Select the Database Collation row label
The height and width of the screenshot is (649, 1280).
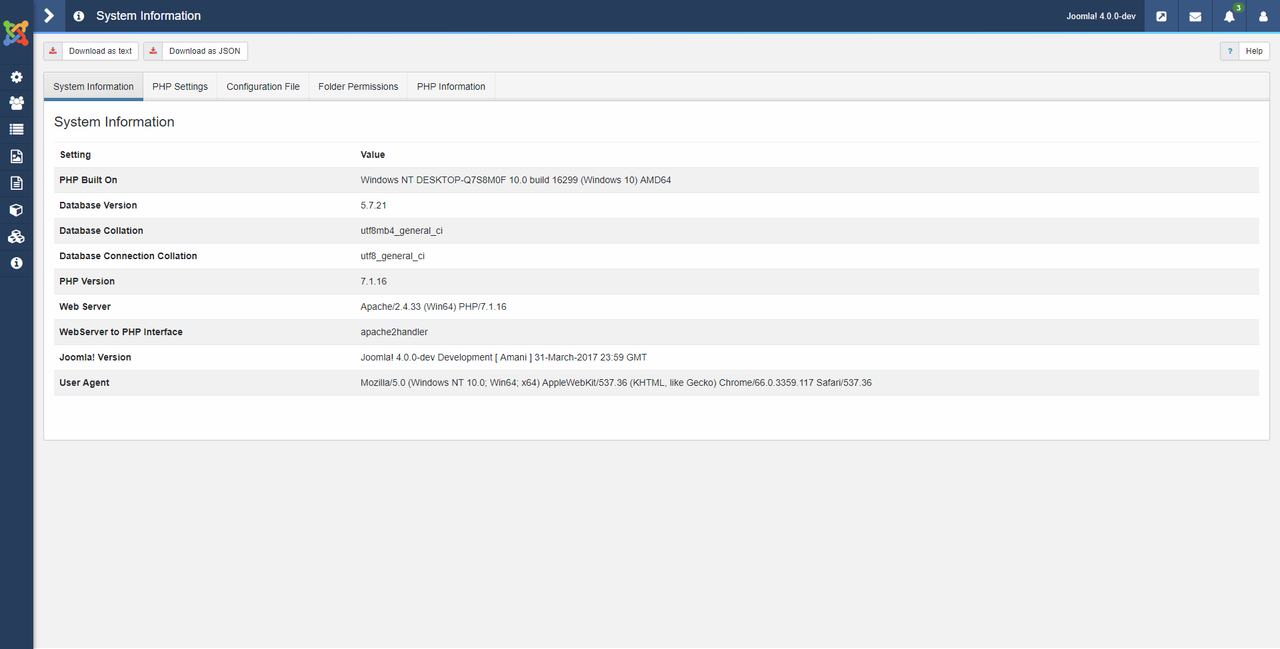(x=101, y=231)
